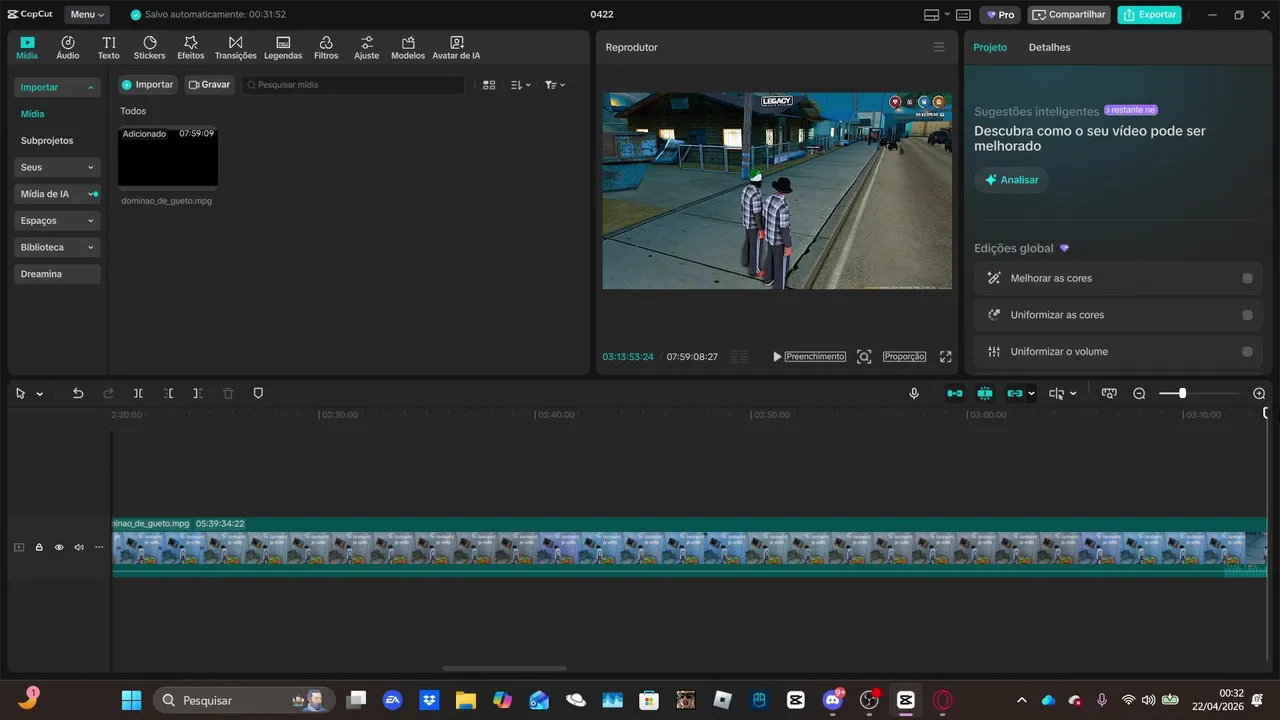
Task: Open the selection tool dropdown arrow
Action: pos(40,394)
